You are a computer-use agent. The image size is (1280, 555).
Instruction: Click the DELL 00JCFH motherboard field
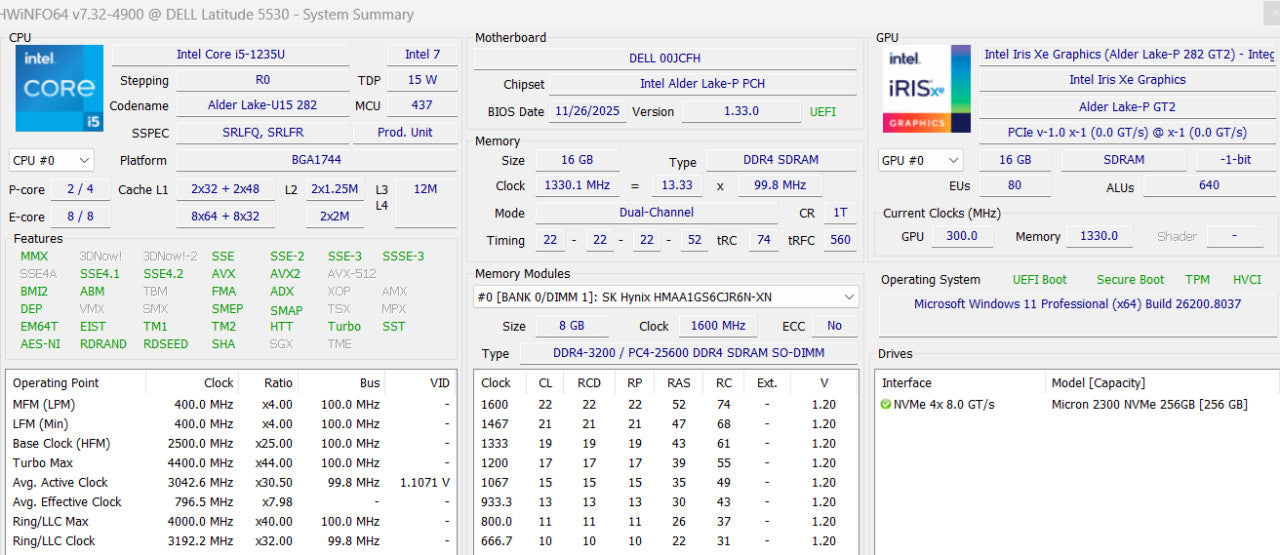click(665, 58)
